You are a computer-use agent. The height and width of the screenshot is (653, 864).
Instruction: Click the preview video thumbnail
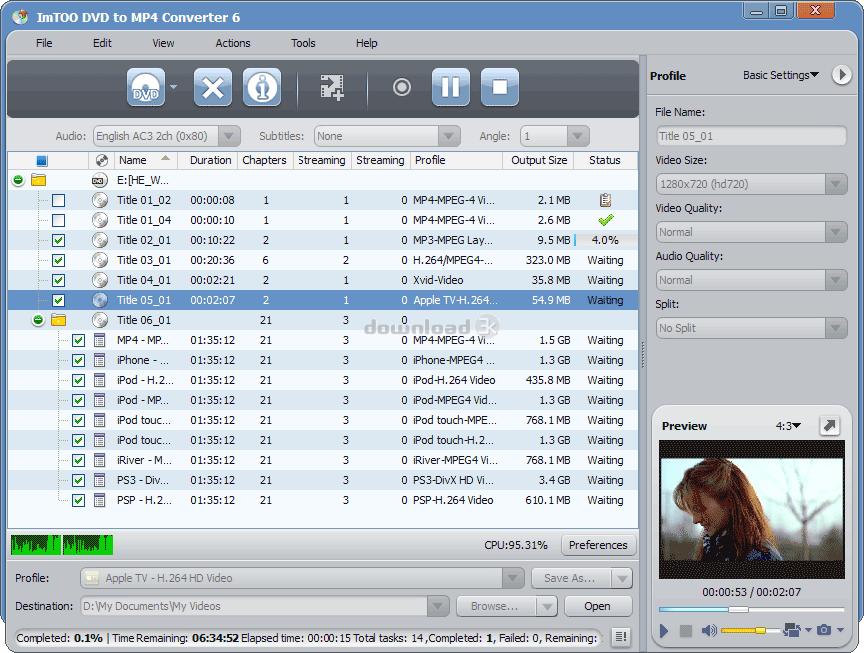[x=752, y=510]
